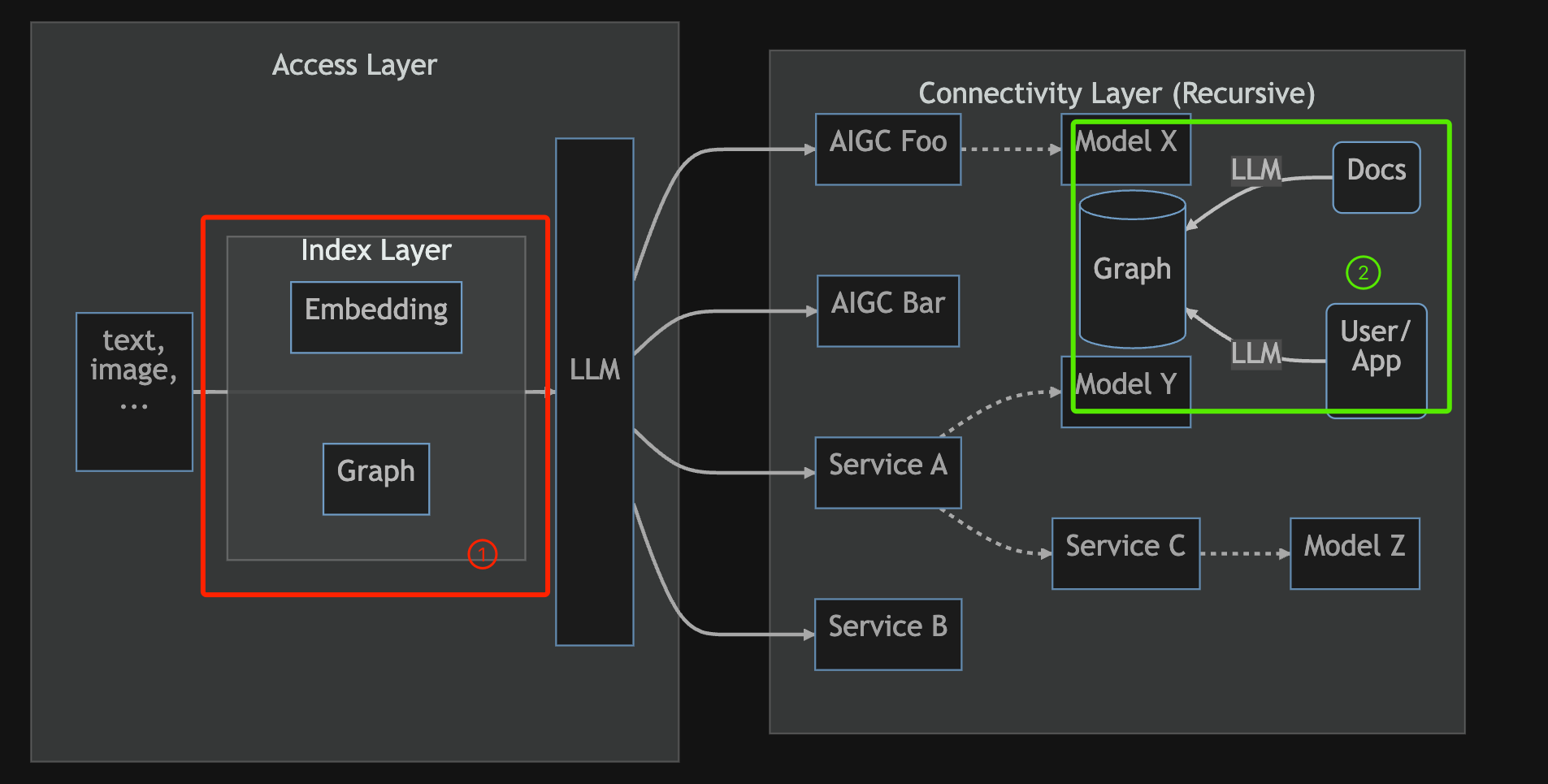Click the LLM label on the User/App arrow
Screen dimensions: 1548x784
tap(1256, 354)
